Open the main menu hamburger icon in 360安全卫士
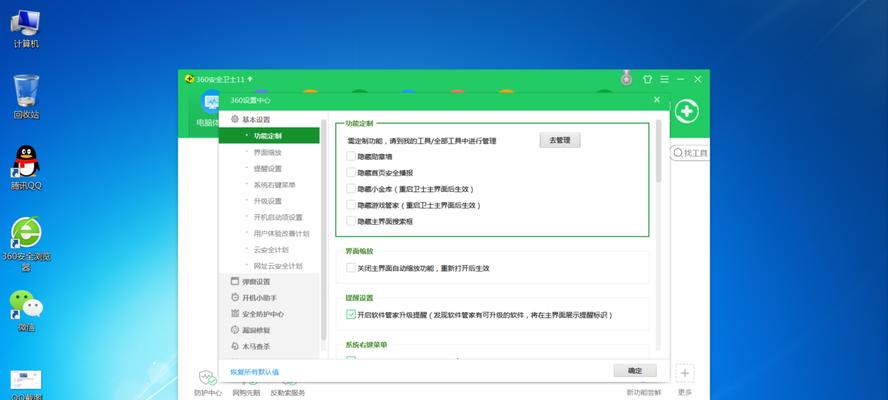Viewport: 888px width, 400px height. click(664, 80)
